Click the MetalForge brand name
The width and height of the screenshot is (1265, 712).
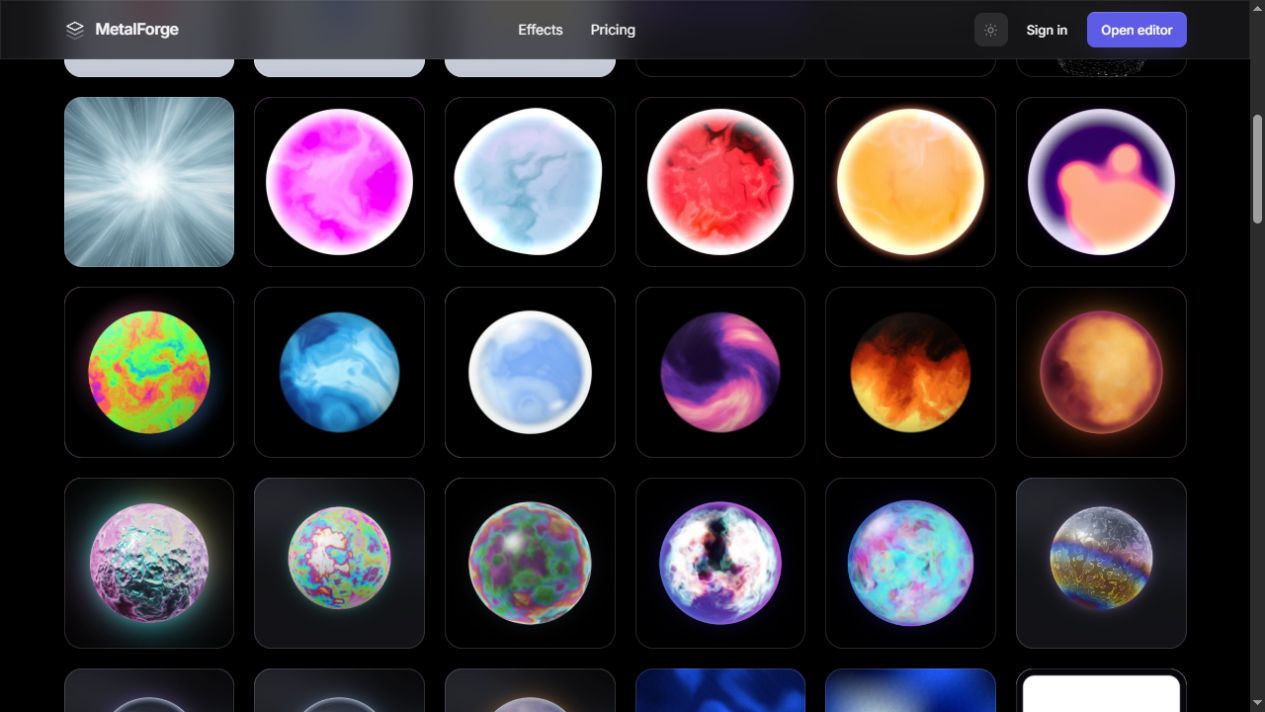[137, 30]
